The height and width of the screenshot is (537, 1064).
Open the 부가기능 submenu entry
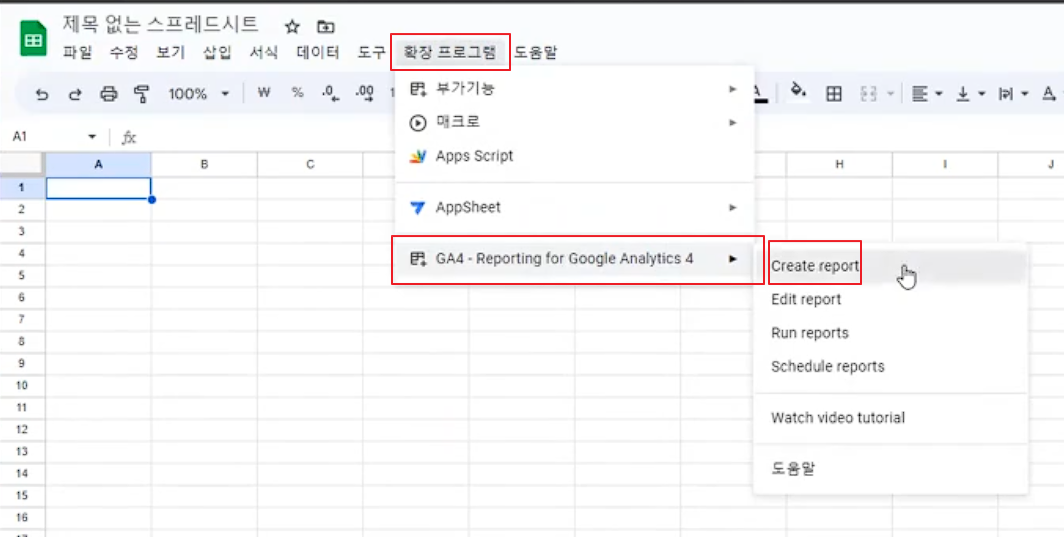click(574, 89)
